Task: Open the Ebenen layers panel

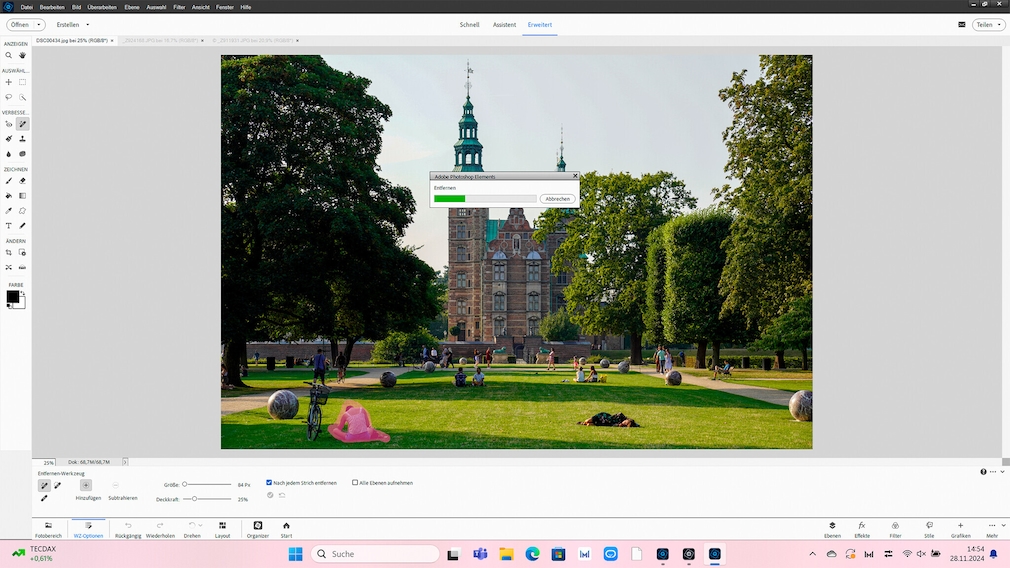Action: [832, 529]
